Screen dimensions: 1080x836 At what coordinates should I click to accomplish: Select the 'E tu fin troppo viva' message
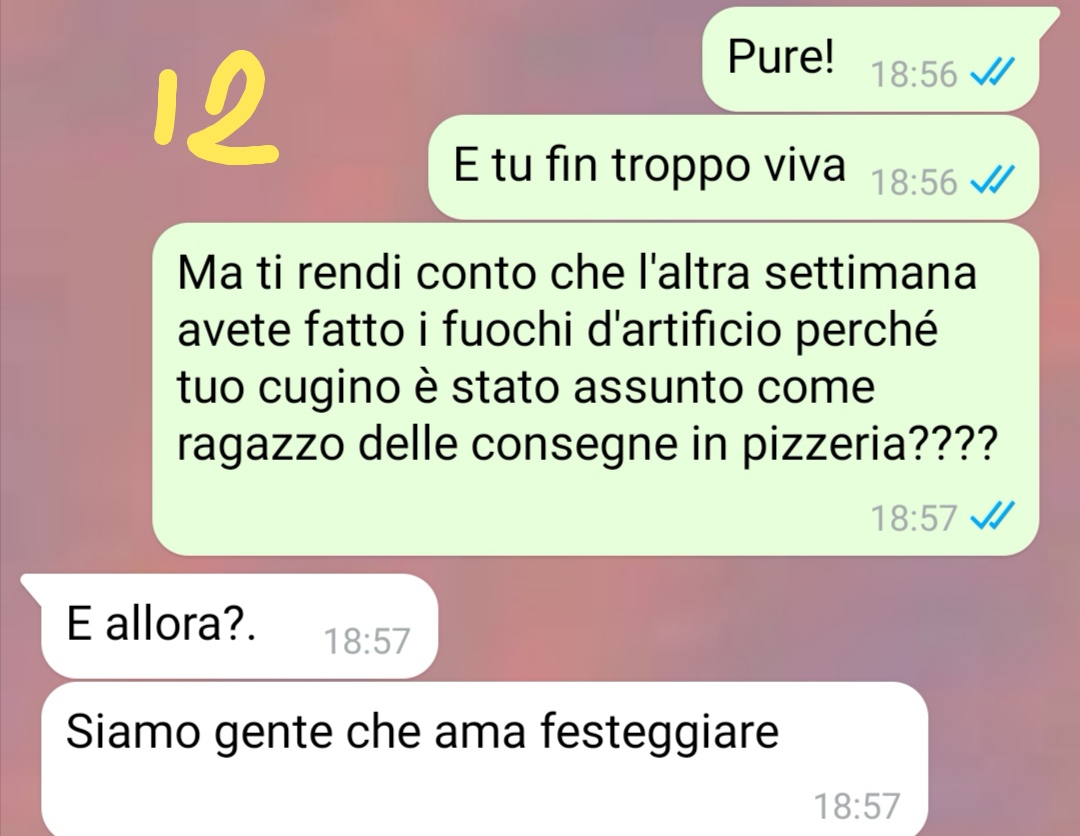click(x=734, y=167)
